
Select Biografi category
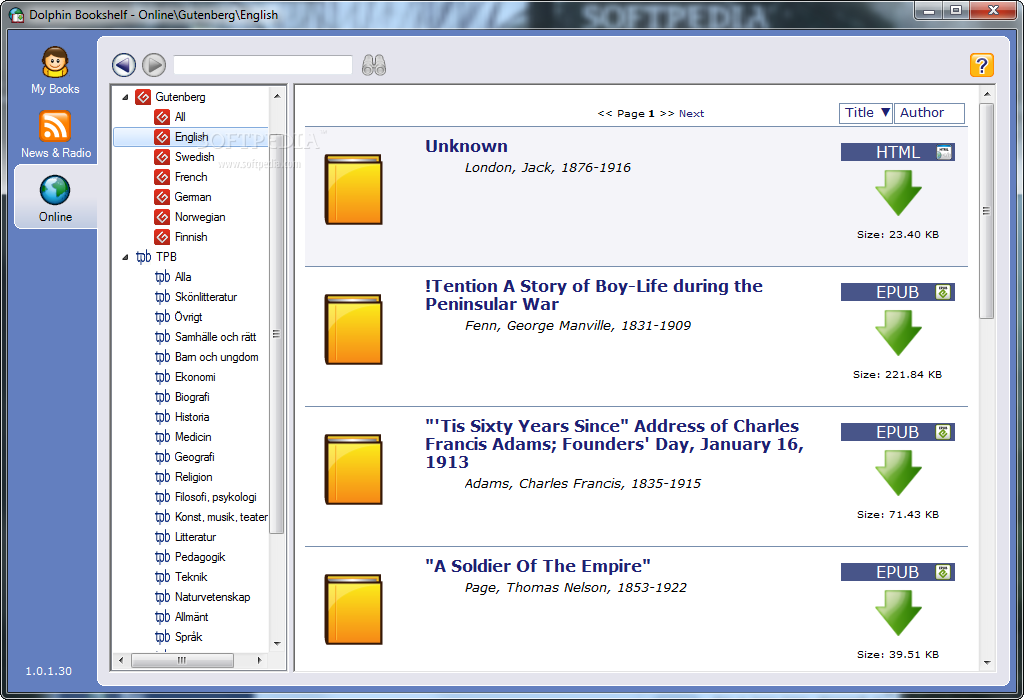click(x=192, y=397)
